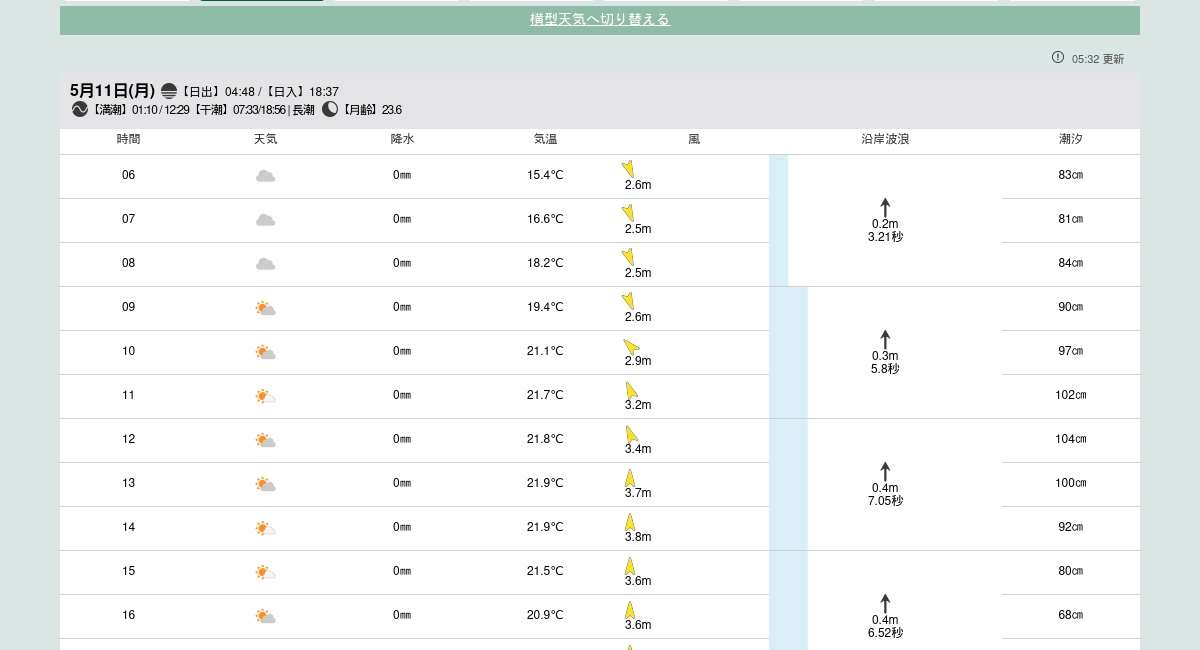Select the wave arrow above 0.2m
Screen dimensions: 1200x650
click(885, 207)
